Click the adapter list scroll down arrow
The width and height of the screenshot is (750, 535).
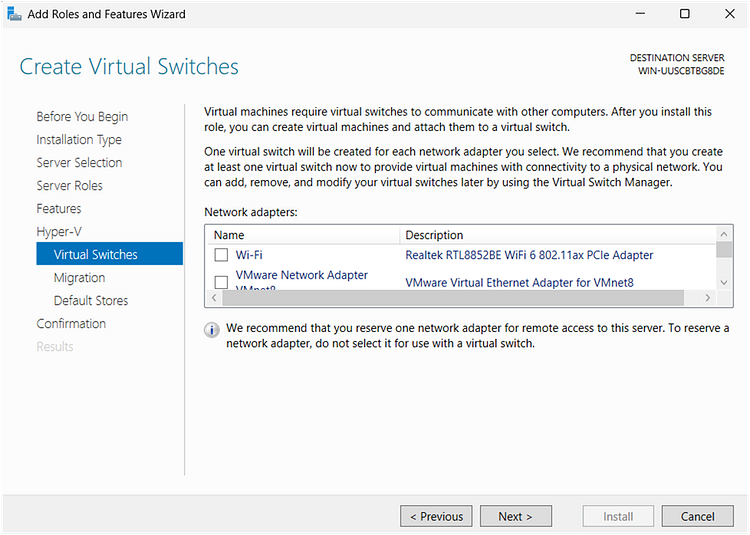724,283
